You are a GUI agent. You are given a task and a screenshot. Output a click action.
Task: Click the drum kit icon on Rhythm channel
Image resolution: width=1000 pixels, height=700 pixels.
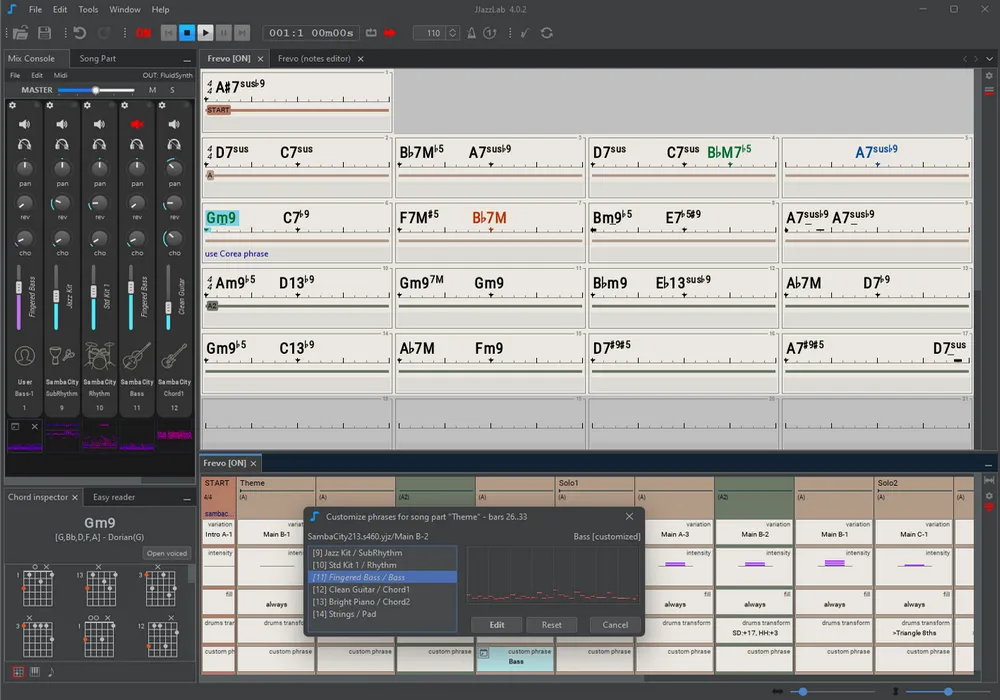[99, 356]
